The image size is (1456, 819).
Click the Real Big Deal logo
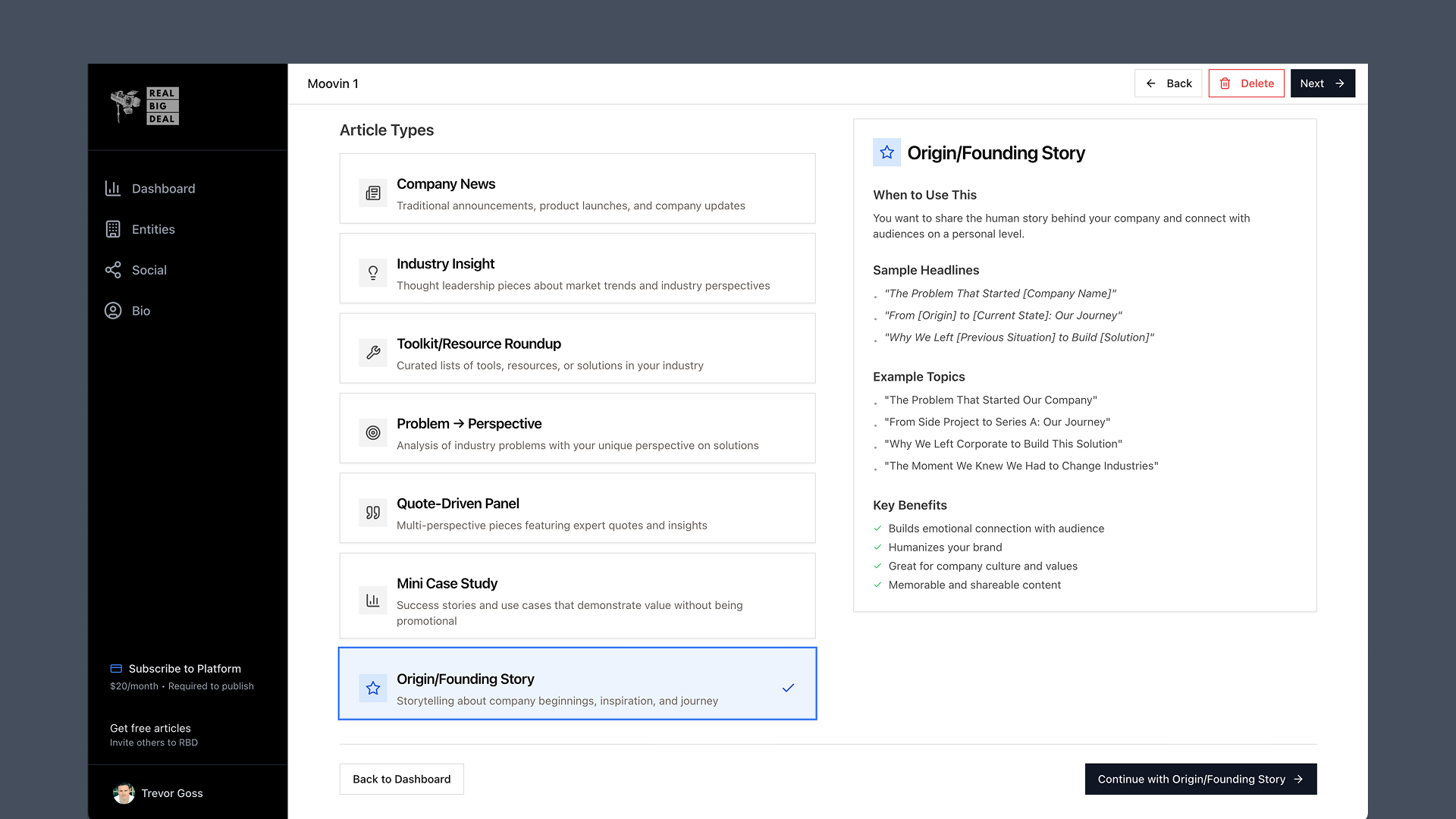coord(144,106)
